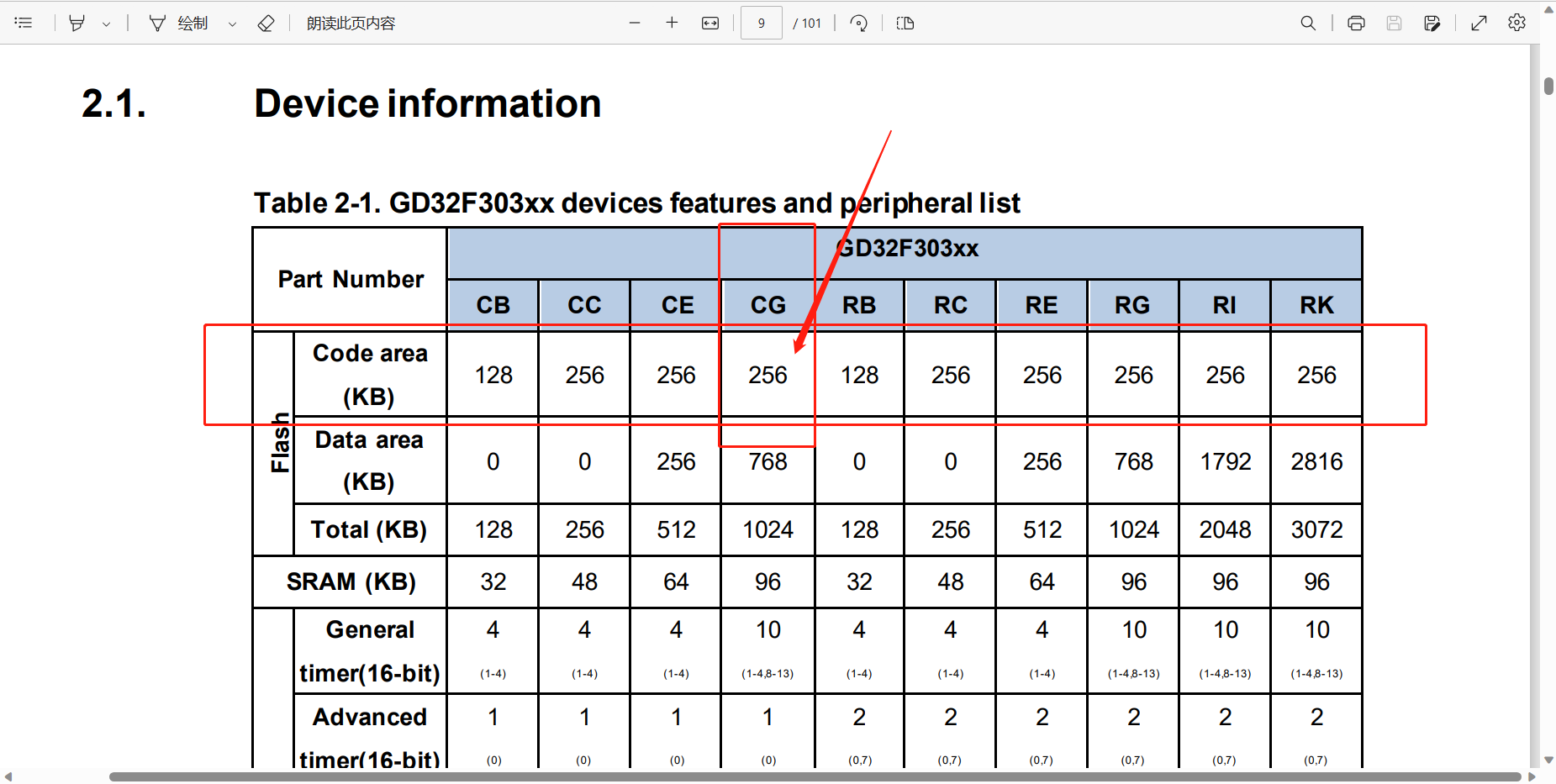Open the find in document search
This screenshot has width=1556, height=784.
coord(1308,23)
